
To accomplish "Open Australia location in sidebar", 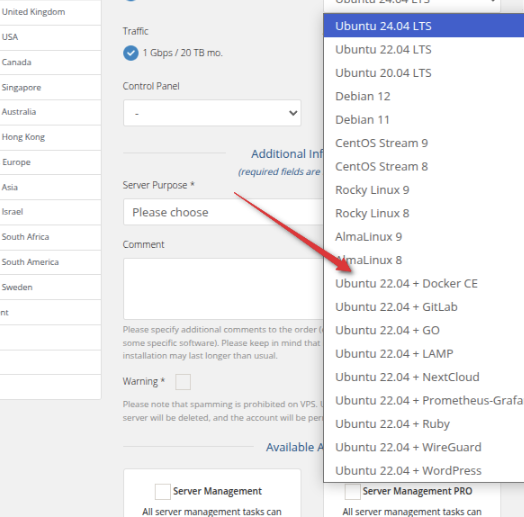I will (50, 112).
